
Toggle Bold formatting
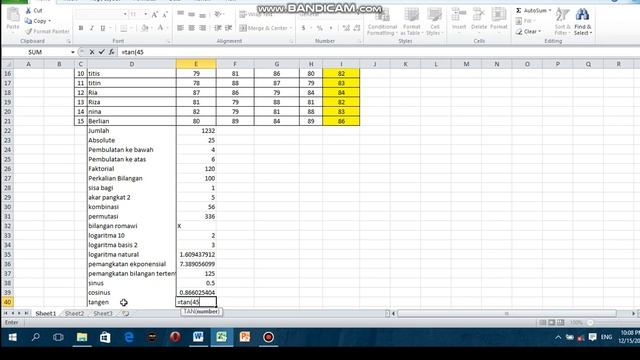point(81,28)
